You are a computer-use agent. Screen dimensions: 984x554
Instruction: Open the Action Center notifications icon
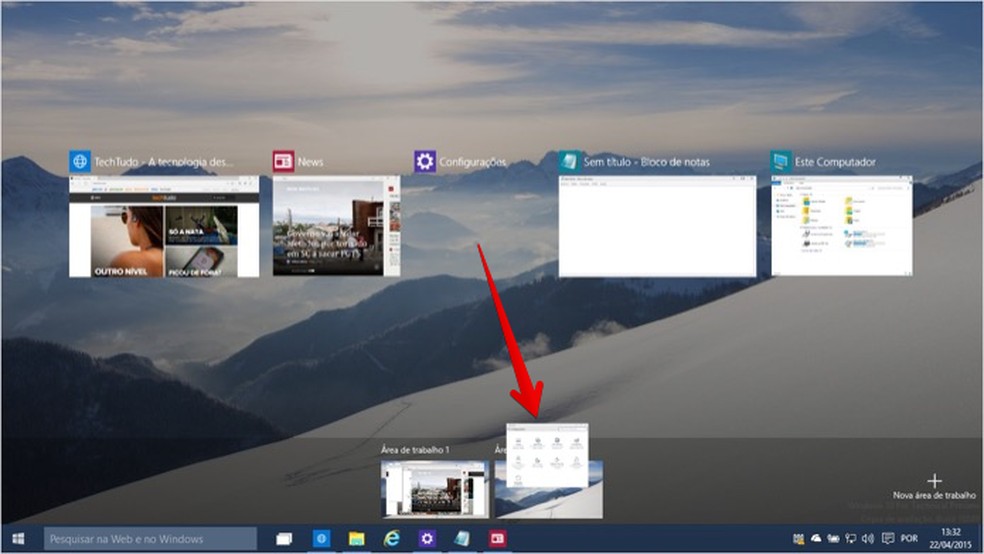pyautogui.click(x=887, y=538)
